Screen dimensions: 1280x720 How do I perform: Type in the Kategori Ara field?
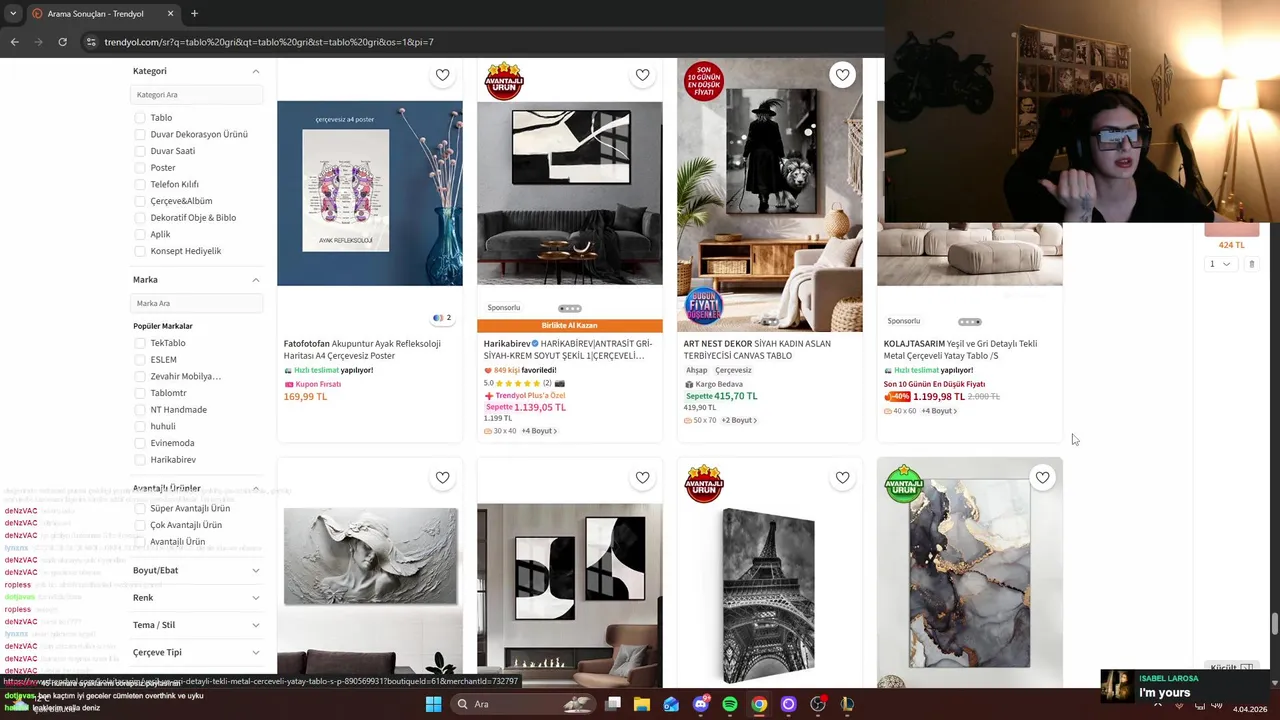coord(197,95)
